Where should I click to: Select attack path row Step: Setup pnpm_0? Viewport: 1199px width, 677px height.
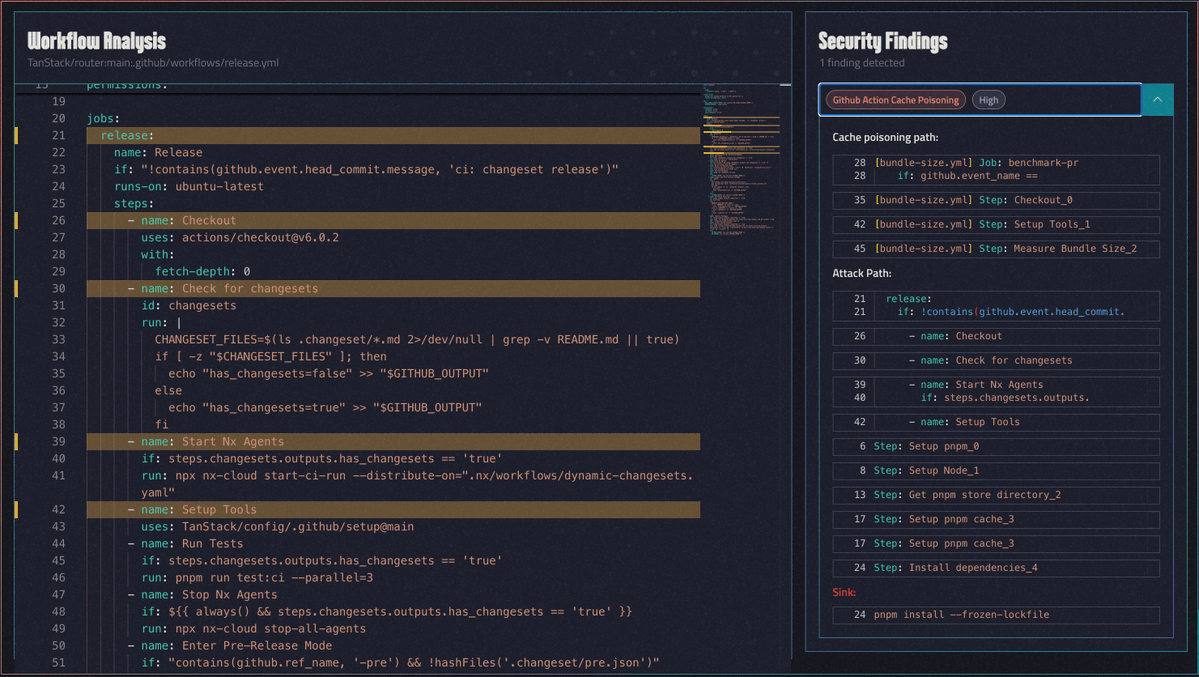[996, 447]
